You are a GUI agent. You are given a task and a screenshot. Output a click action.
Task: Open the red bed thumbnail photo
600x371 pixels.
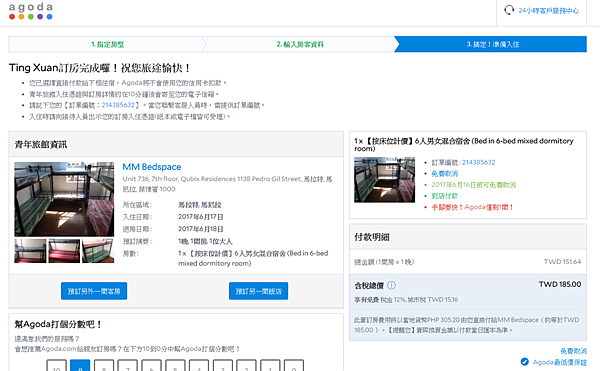click(x=64, y=251)
